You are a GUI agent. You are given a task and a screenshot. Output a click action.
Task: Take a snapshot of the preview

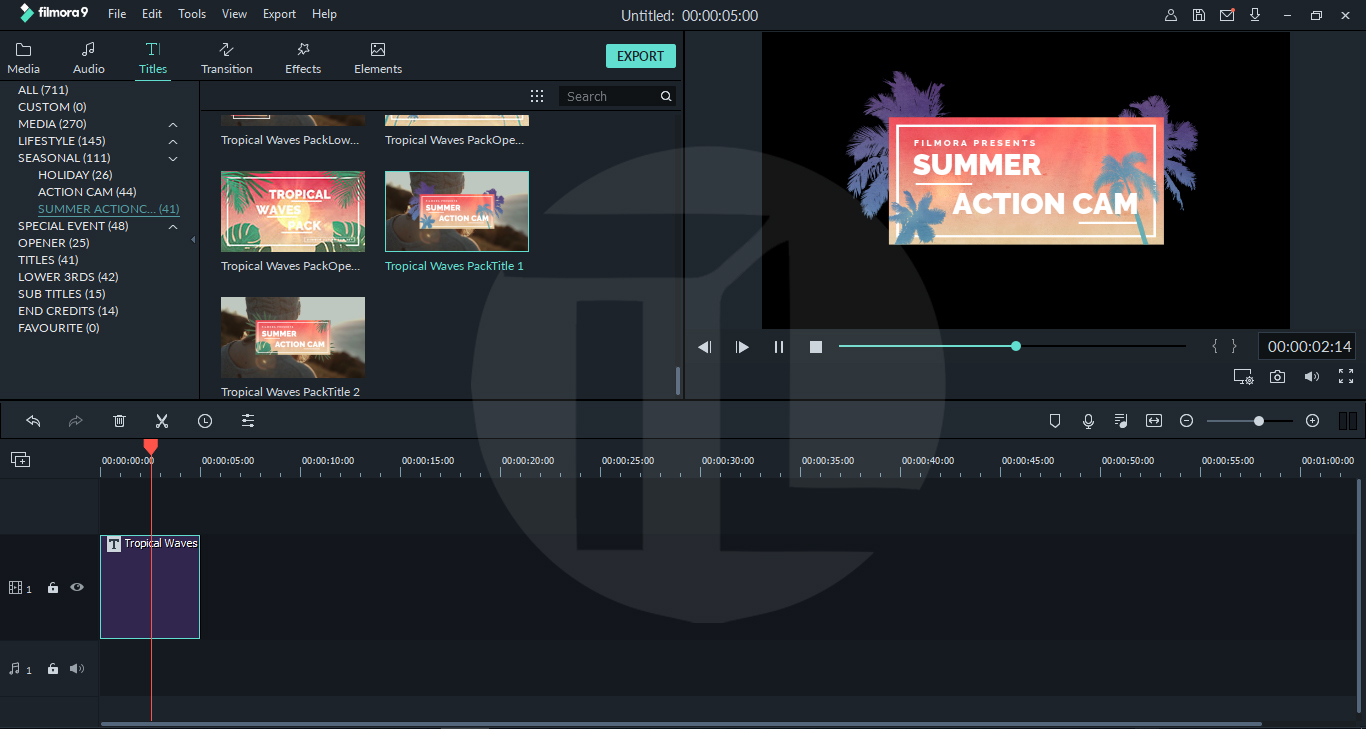coord(1277,376)
